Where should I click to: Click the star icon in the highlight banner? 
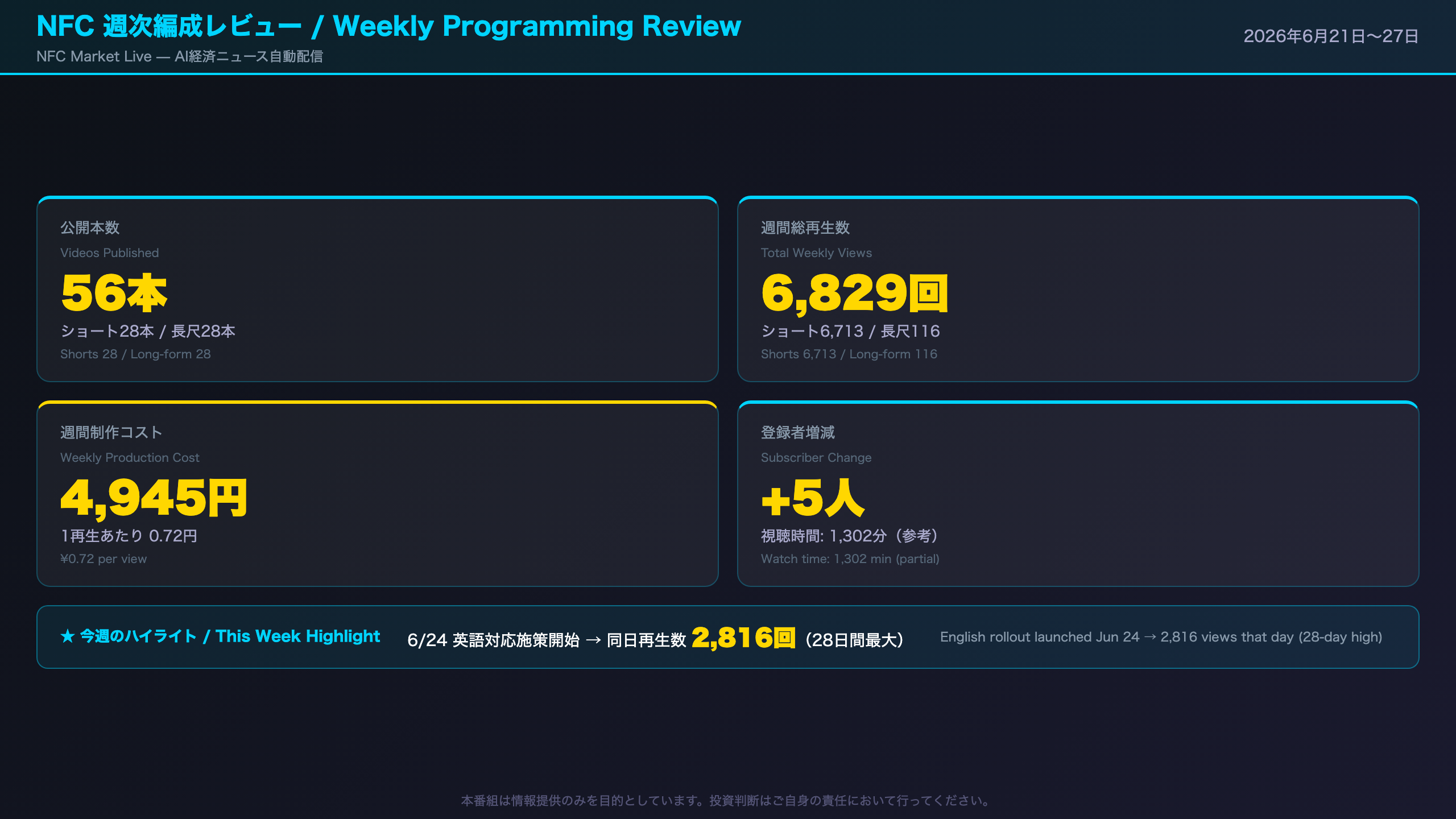(68, 636)
